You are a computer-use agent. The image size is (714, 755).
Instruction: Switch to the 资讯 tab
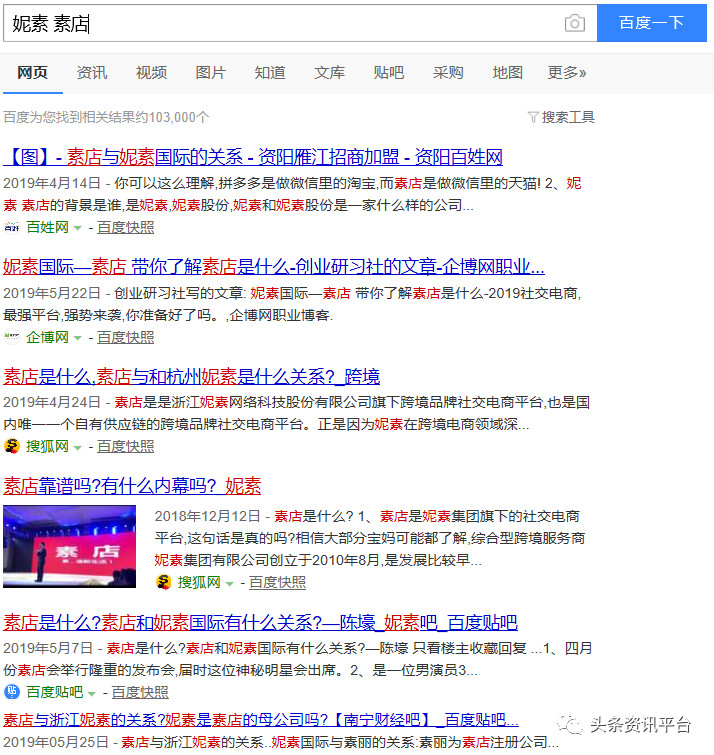click(92, 72)
